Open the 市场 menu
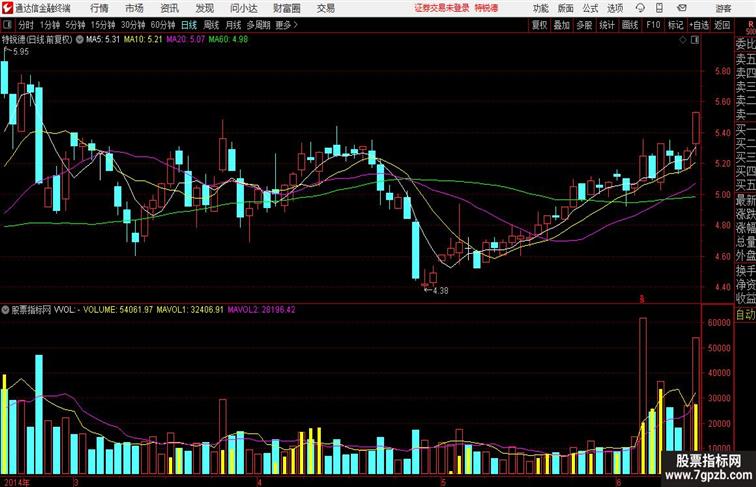Viewport: 756px width, 487px height. (134, 8)
